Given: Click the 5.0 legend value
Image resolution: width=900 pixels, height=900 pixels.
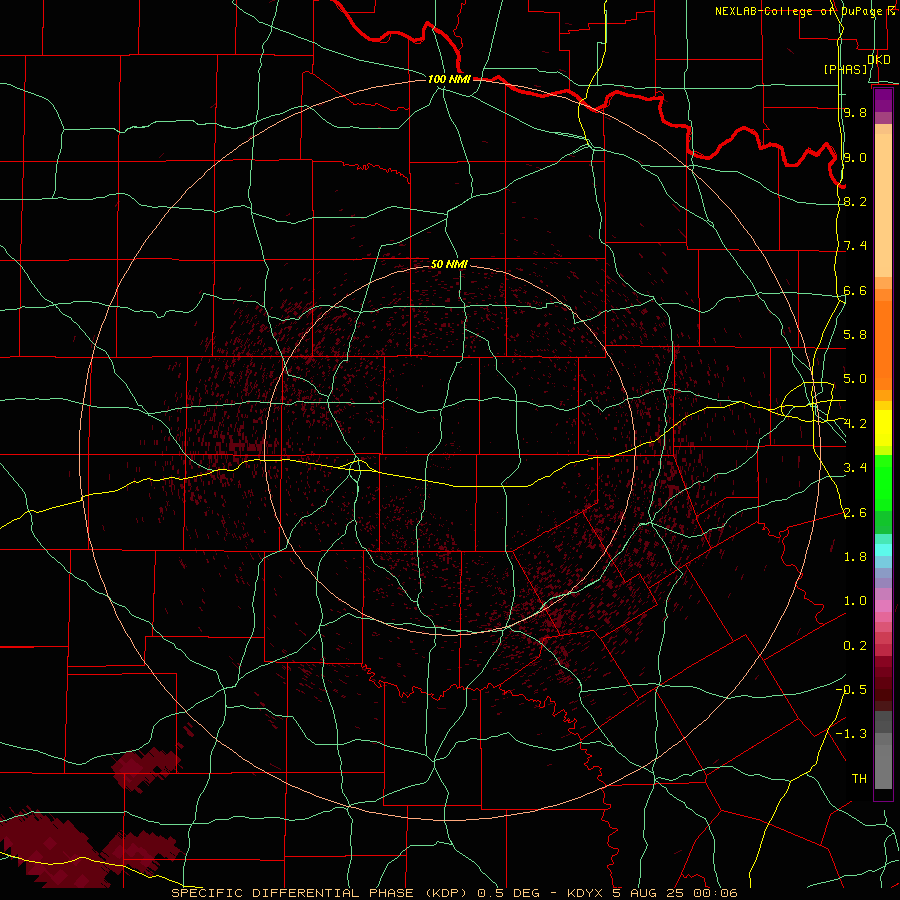Looking at the screenshot, I should pyautogui.click(x=855, y=379).
